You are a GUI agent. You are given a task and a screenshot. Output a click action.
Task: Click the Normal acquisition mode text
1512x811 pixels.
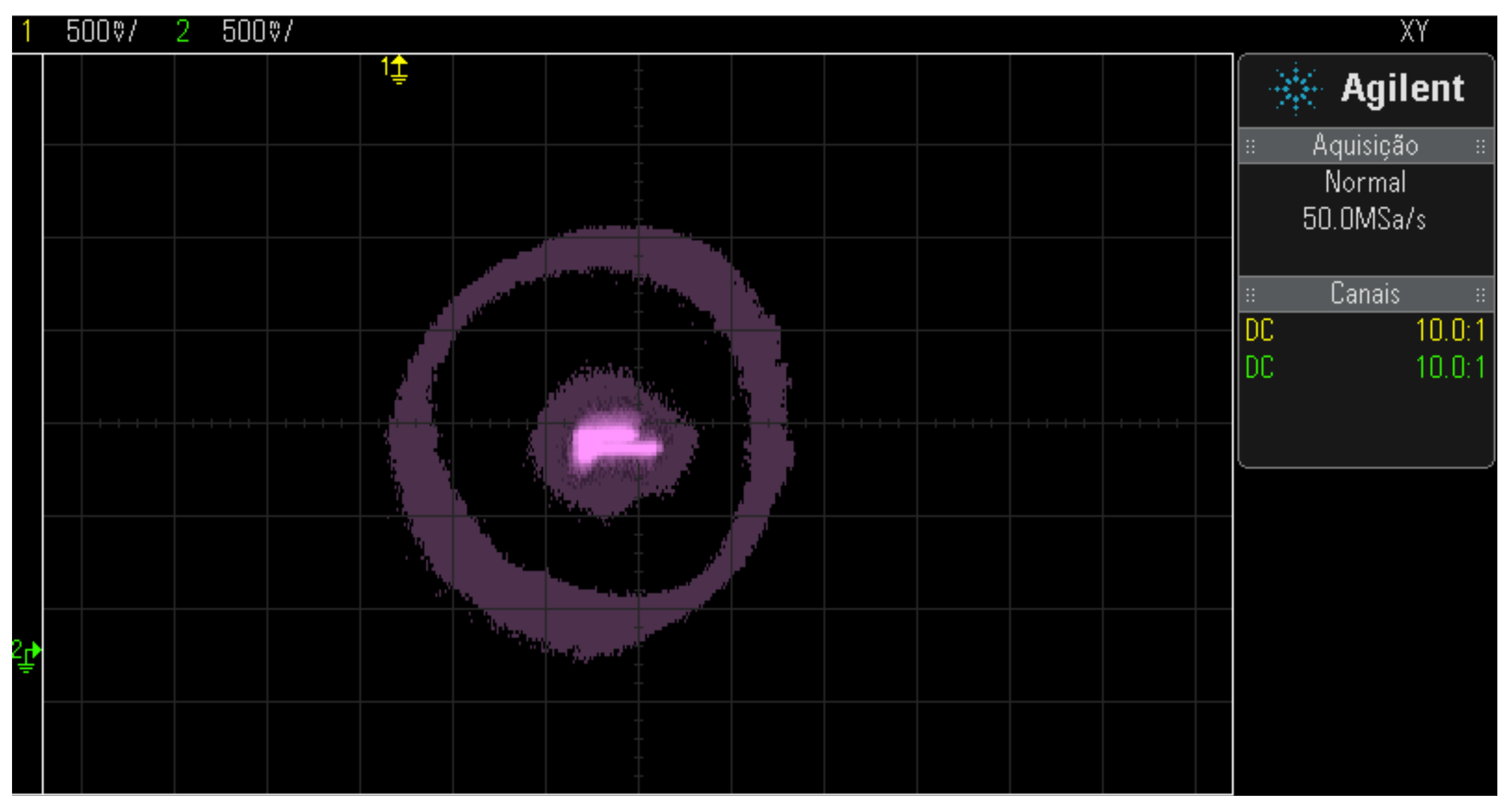pyautogui.click(x=1365, y=183)
